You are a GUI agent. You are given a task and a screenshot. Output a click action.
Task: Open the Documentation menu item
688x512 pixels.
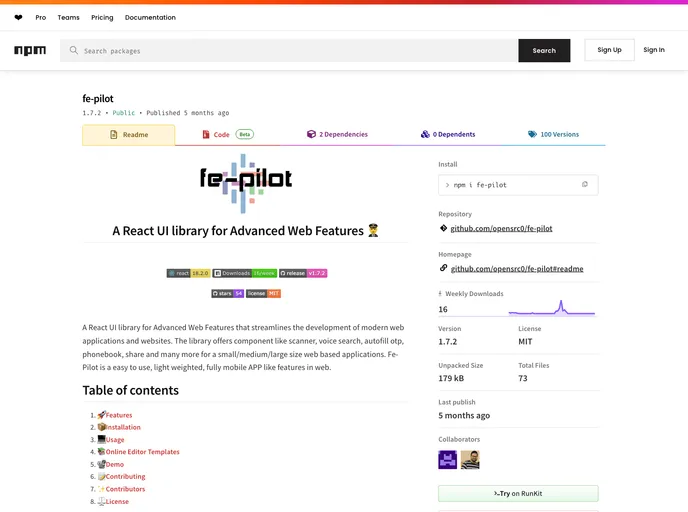click(150, 18)
